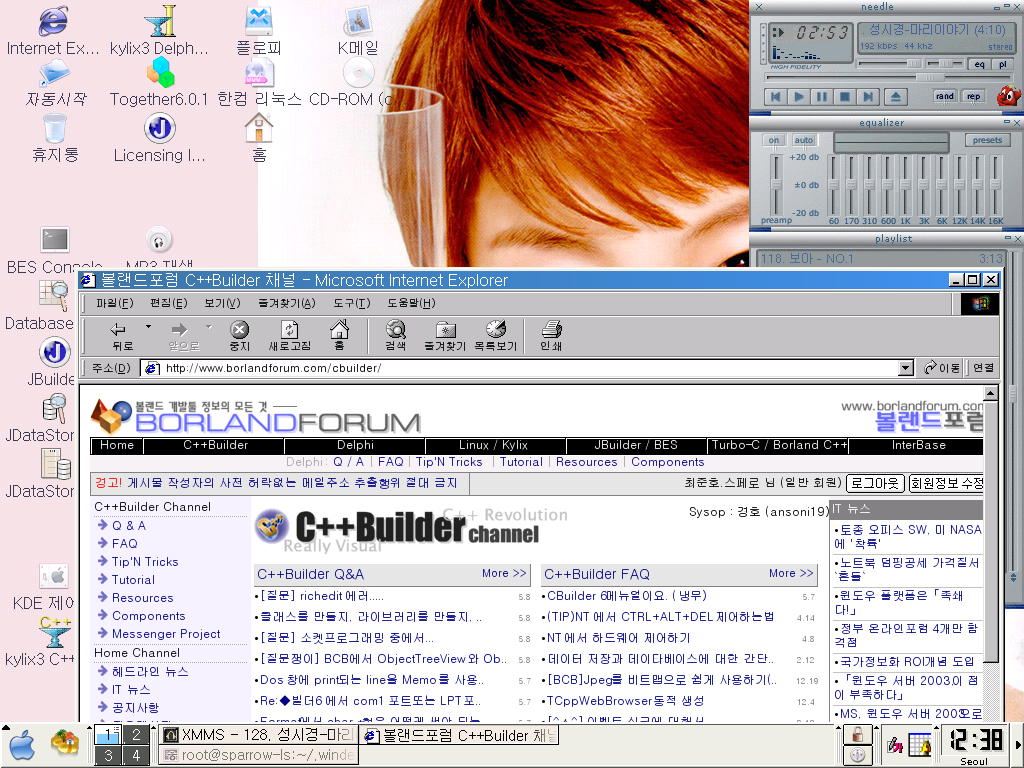The image size is (1024, 768).
Task: Click the XMMS eject button
Action: [896, 97]
